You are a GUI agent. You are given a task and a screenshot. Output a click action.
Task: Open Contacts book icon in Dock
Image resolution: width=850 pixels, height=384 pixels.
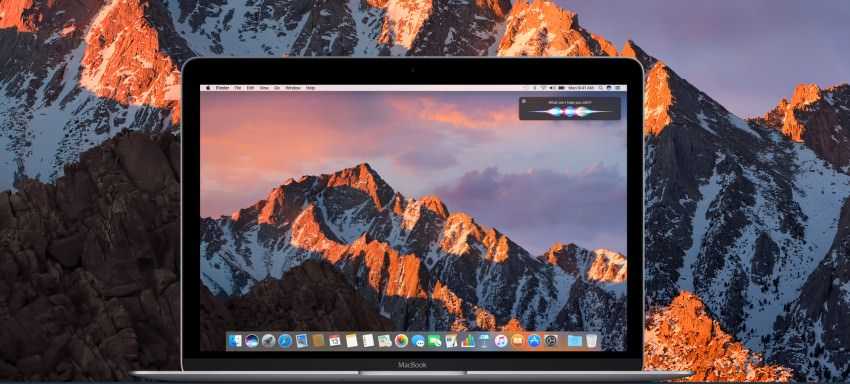(x=318, y=340)
